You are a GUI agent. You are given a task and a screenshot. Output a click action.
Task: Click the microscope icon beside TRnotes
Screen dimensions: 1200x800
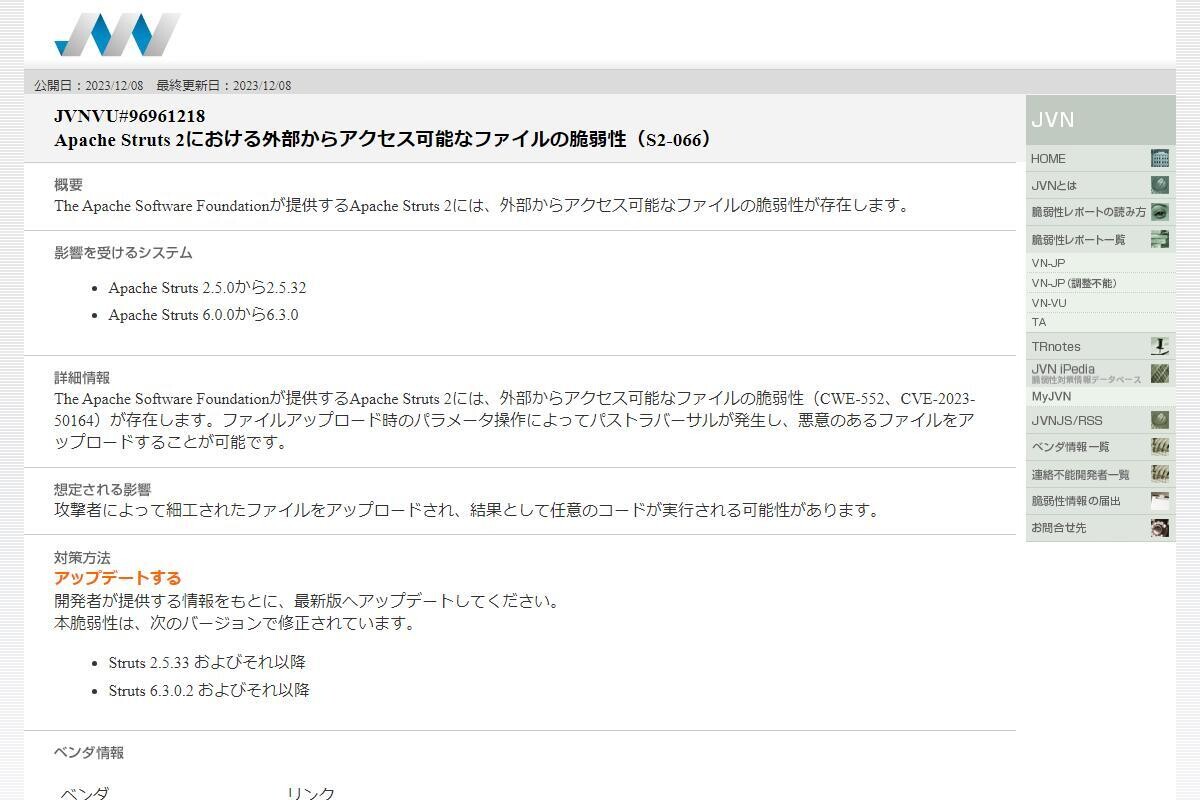click(1160, 346)
